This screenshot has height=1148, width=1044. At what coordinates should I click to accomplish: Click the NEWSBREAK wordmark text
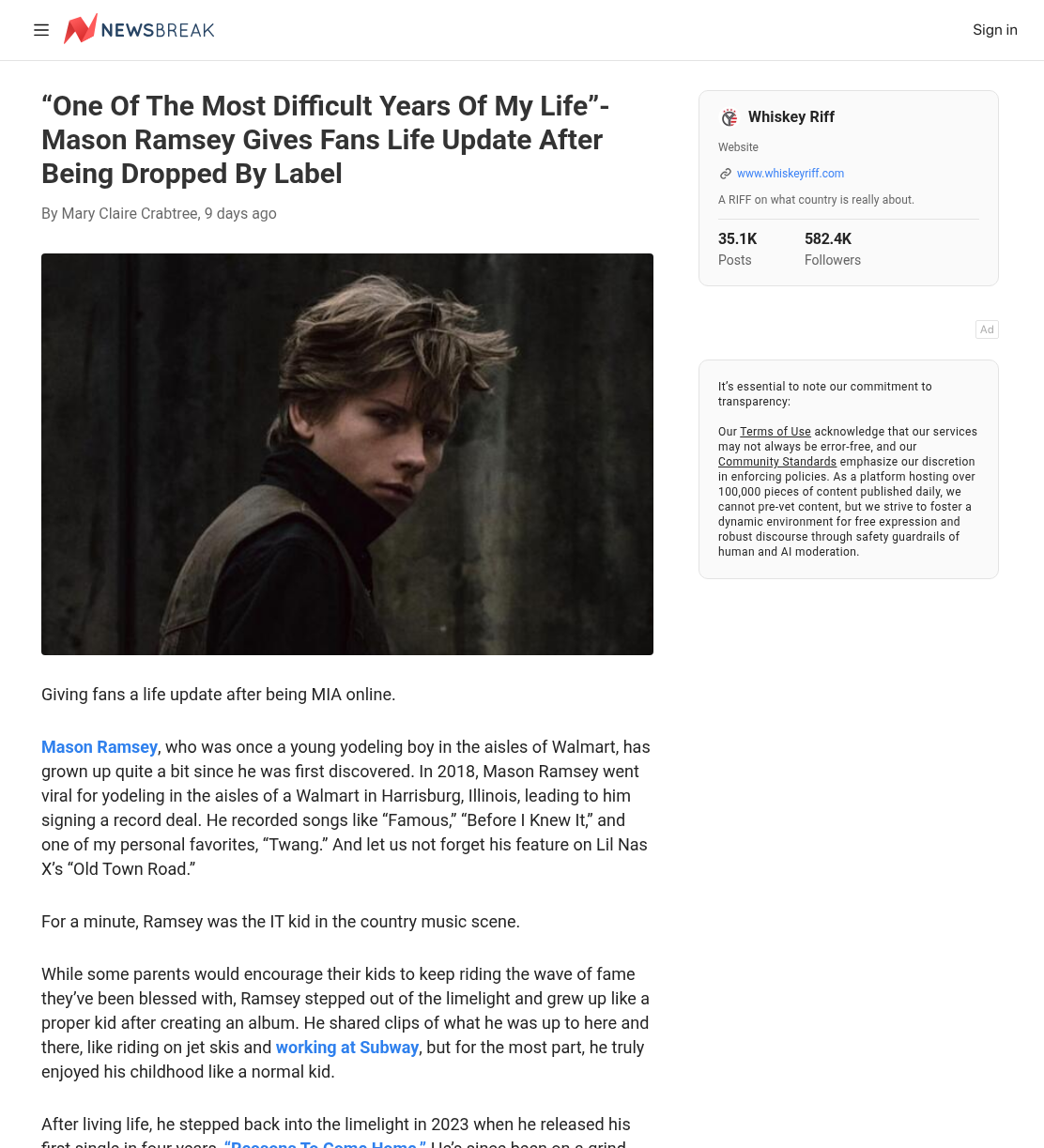coord(158,30)
